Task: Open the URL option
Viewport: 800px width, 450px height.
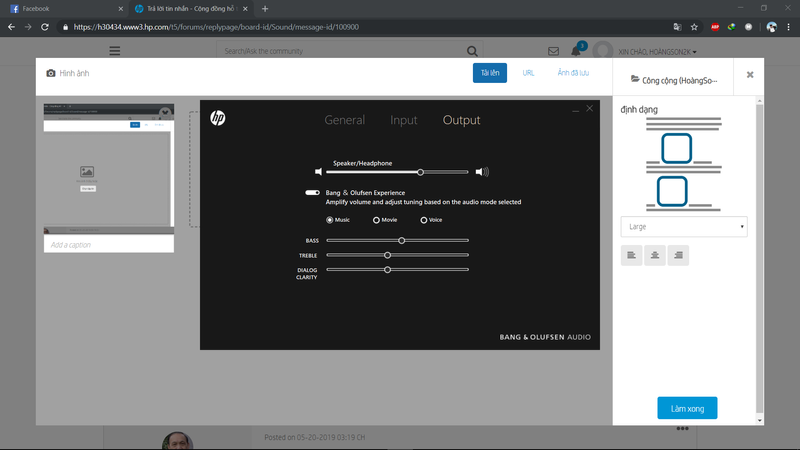Action: 528,73
